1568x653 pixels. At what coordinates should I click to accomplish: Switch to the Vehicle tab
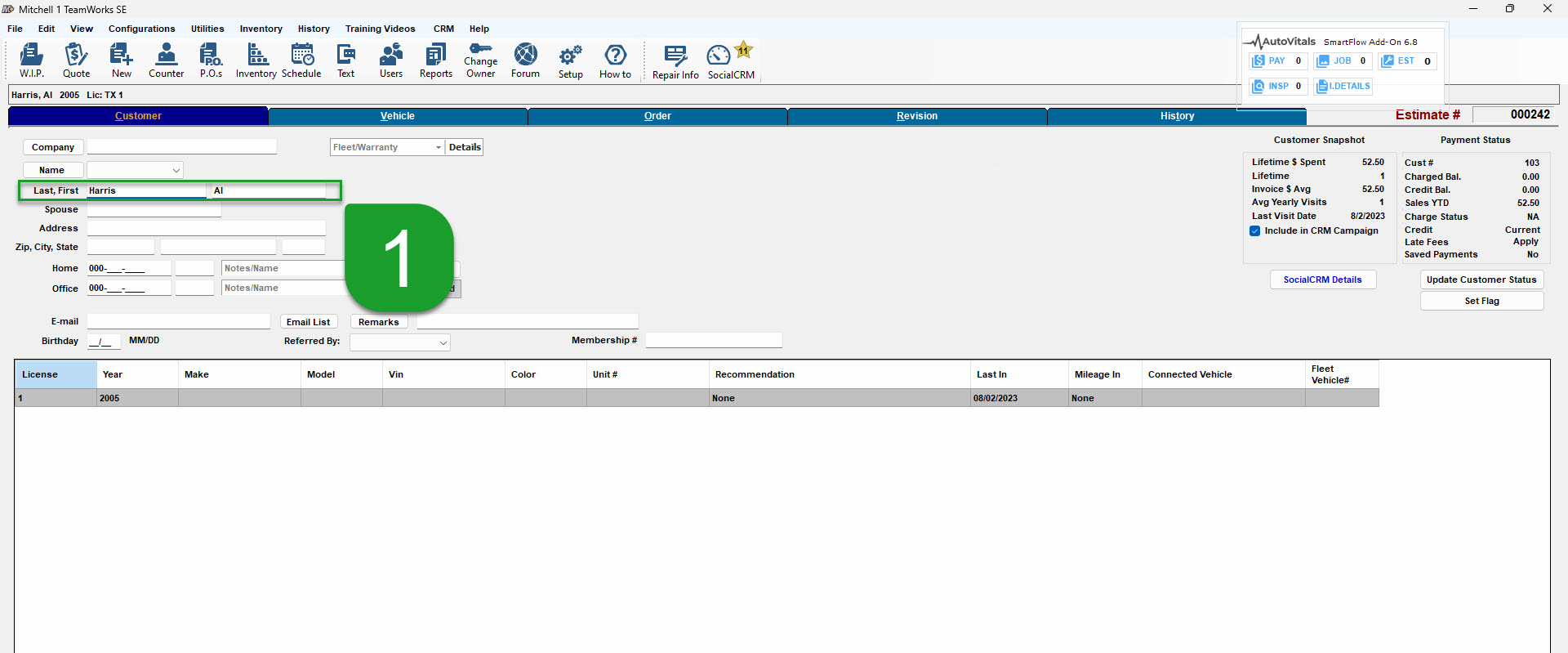(398, 116)
